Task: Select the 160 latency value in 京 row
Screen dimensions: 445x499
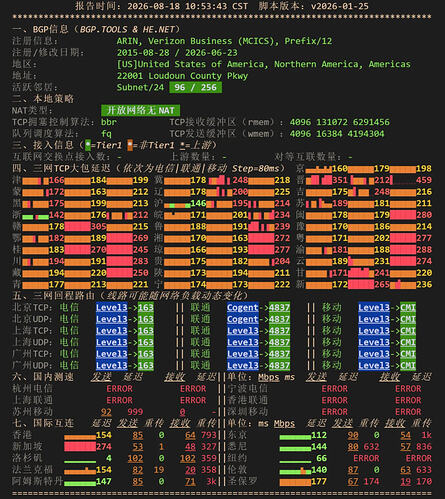Action: 340,168
